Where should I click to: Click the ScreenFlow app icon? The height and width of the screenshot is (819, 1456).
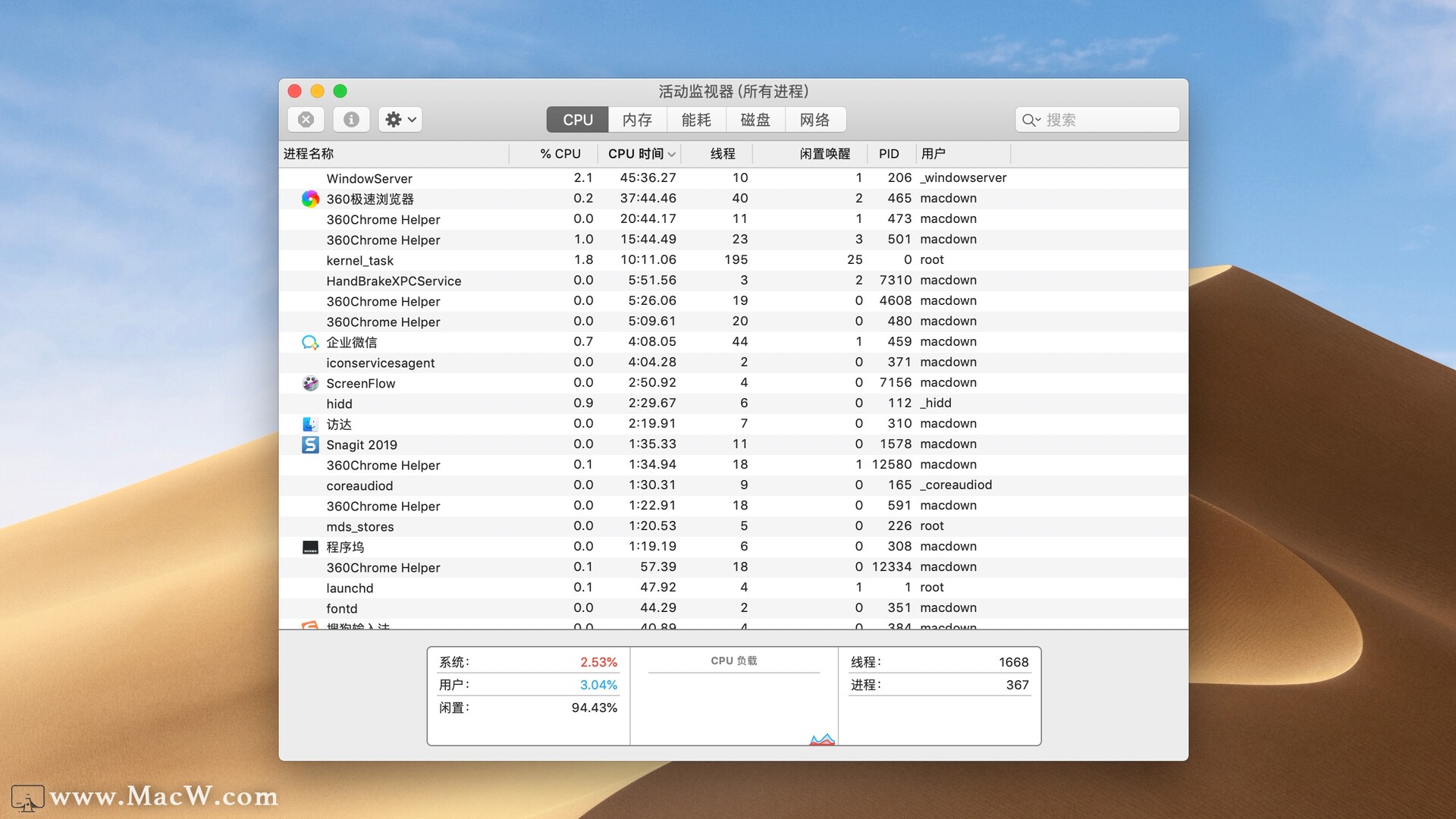click(x=310, y=383)
